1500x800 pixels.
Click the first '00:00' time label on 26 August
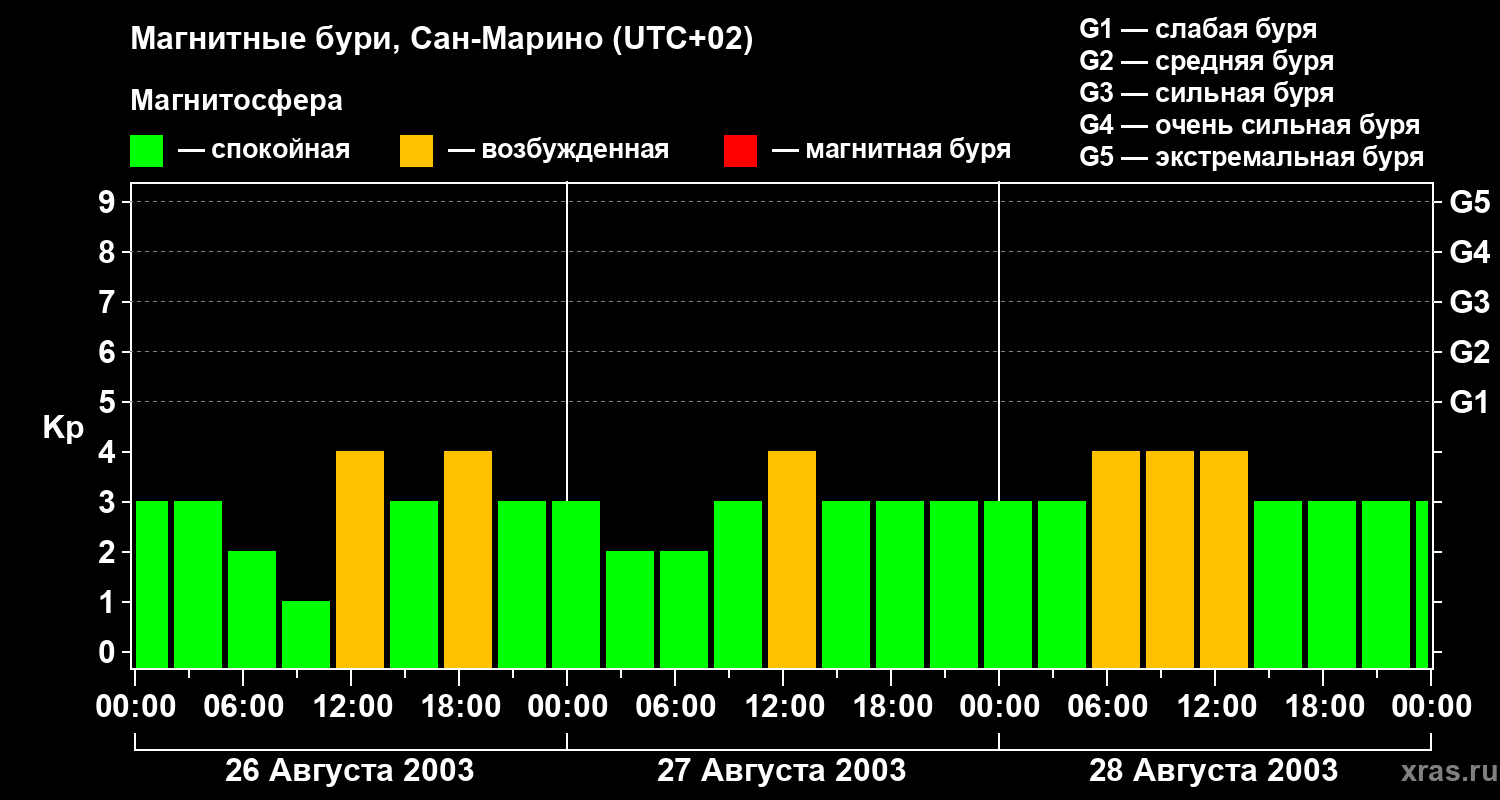pos(135,707)
